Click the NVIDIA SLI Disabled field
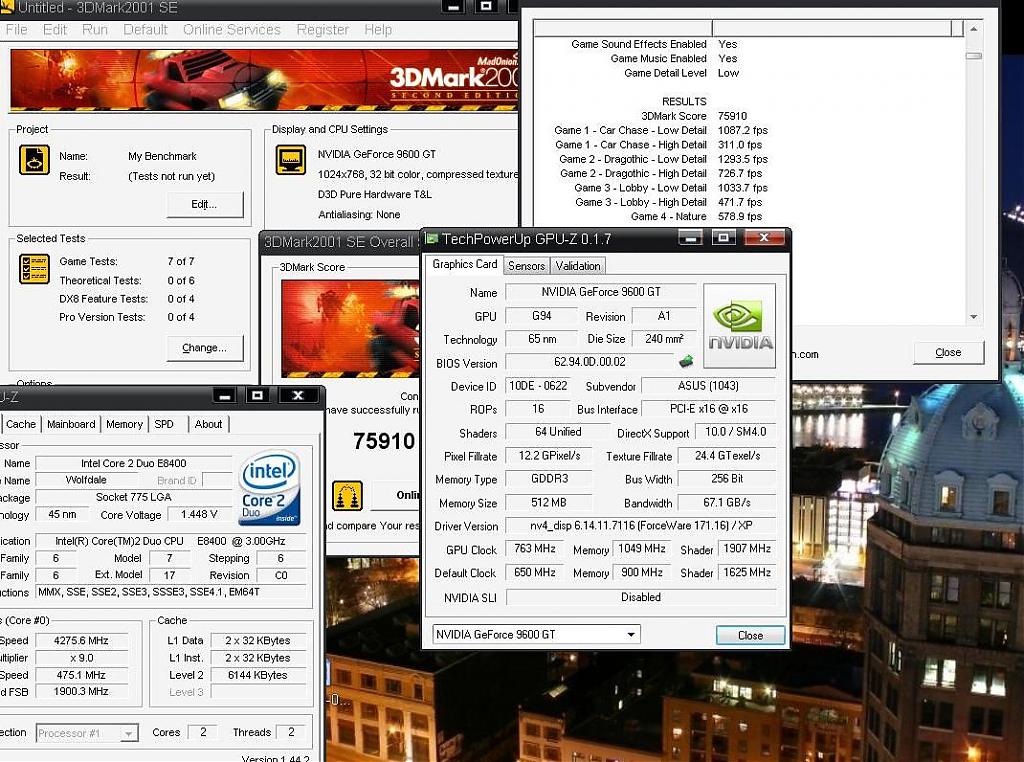Viewport: 1024px width, 762px height. click(641, 597)
